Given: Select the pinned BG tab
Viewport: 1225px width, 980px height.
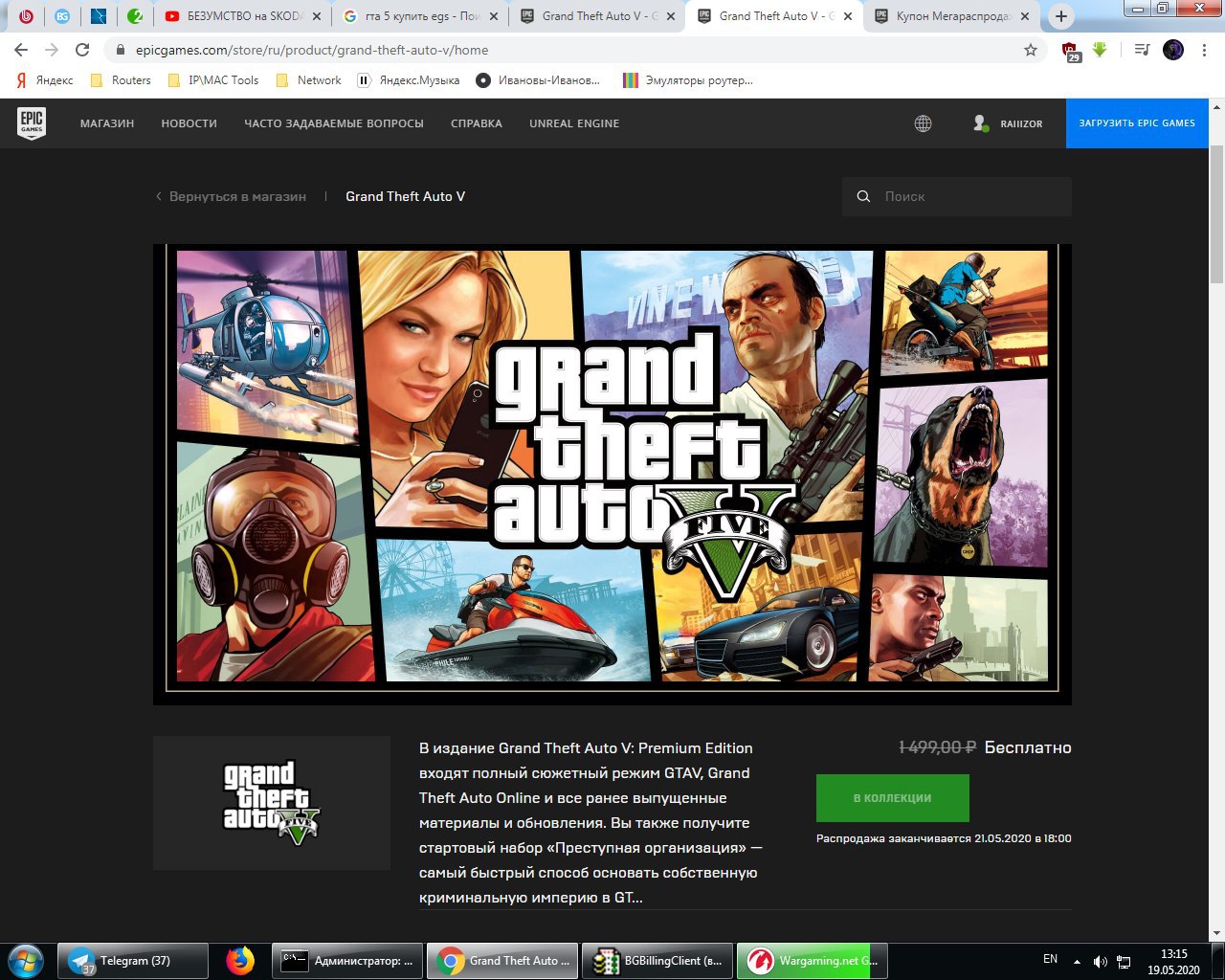Looking at the screenshot, I should [62, 16].
